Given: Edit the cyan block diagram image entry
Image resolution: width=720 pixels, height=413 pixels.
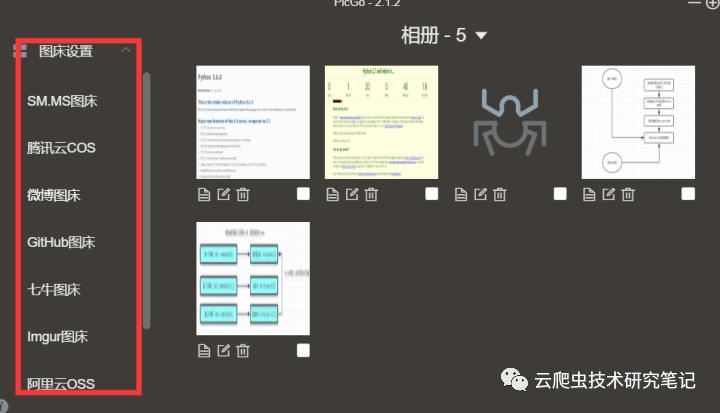Looking at the screenshot, I should coord(223,351).
